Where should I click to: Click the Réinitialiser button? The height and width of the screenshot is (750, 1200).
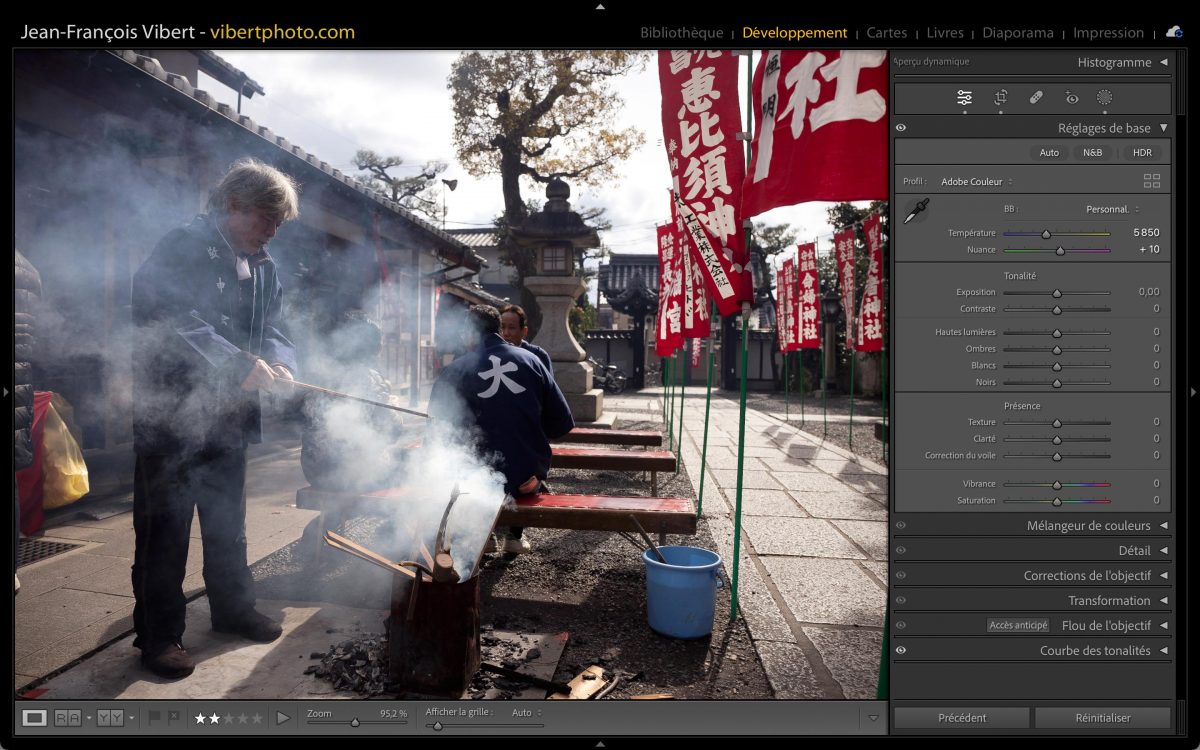pos(1102,717)
